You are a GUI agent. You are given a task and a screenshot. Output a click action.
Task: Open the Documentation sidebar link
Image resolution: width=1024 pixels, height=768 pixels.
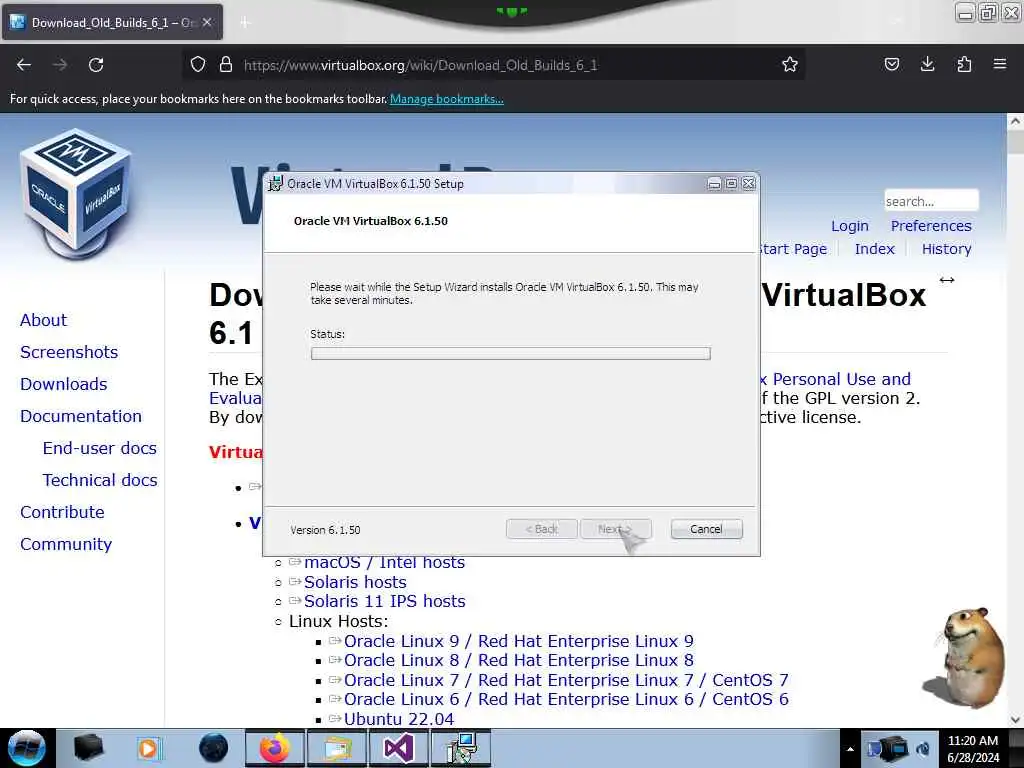pyautogui.click(x=81, y=416)
